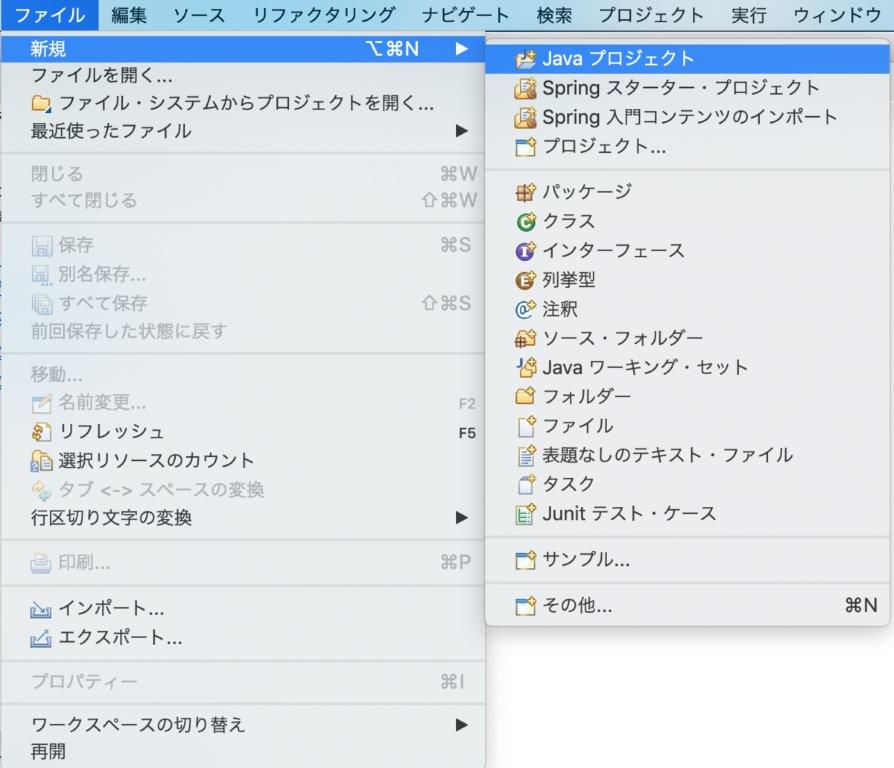Click the 注釈 @ icon
Screen dimensions: 894x768
(525, 309)
